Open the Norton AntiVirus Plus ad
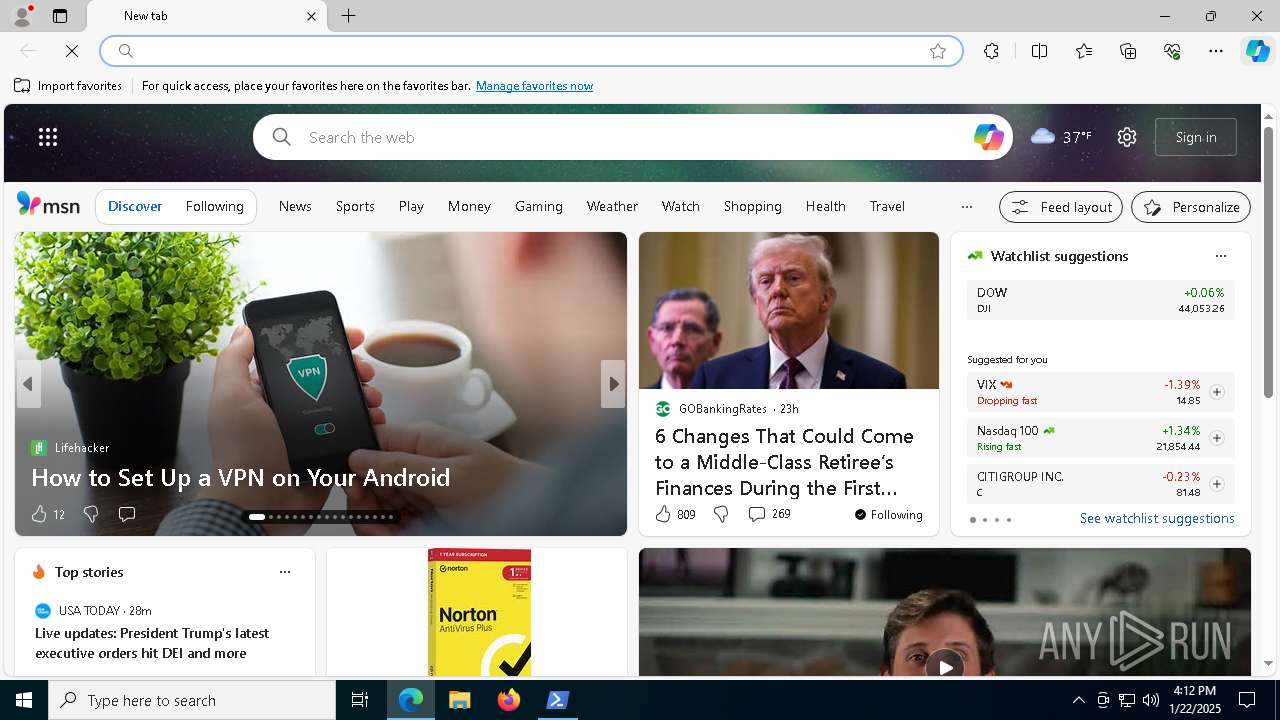Image resolution: width=1280 pixels, height=720 pixels. pyautogui.click(x=478, y=612)
